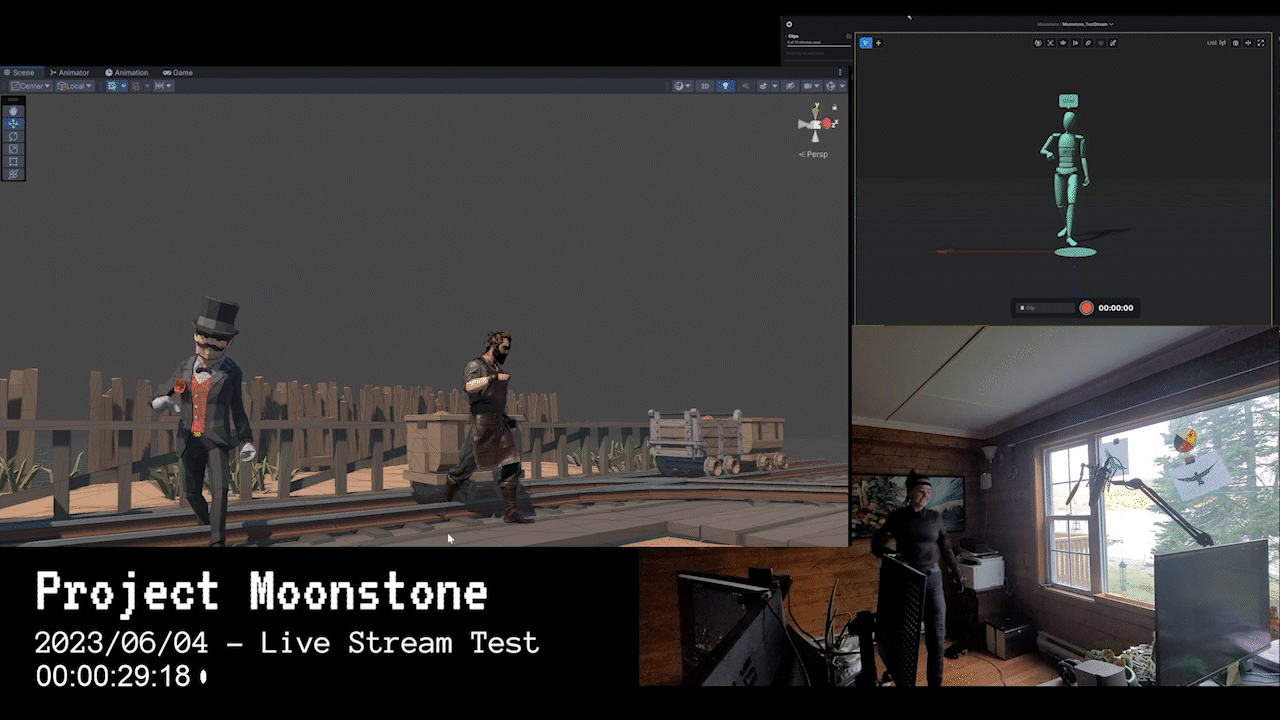Viewport: 1280px width, 720px height.
Task: Select the Move tool
Action: point(13,124)
